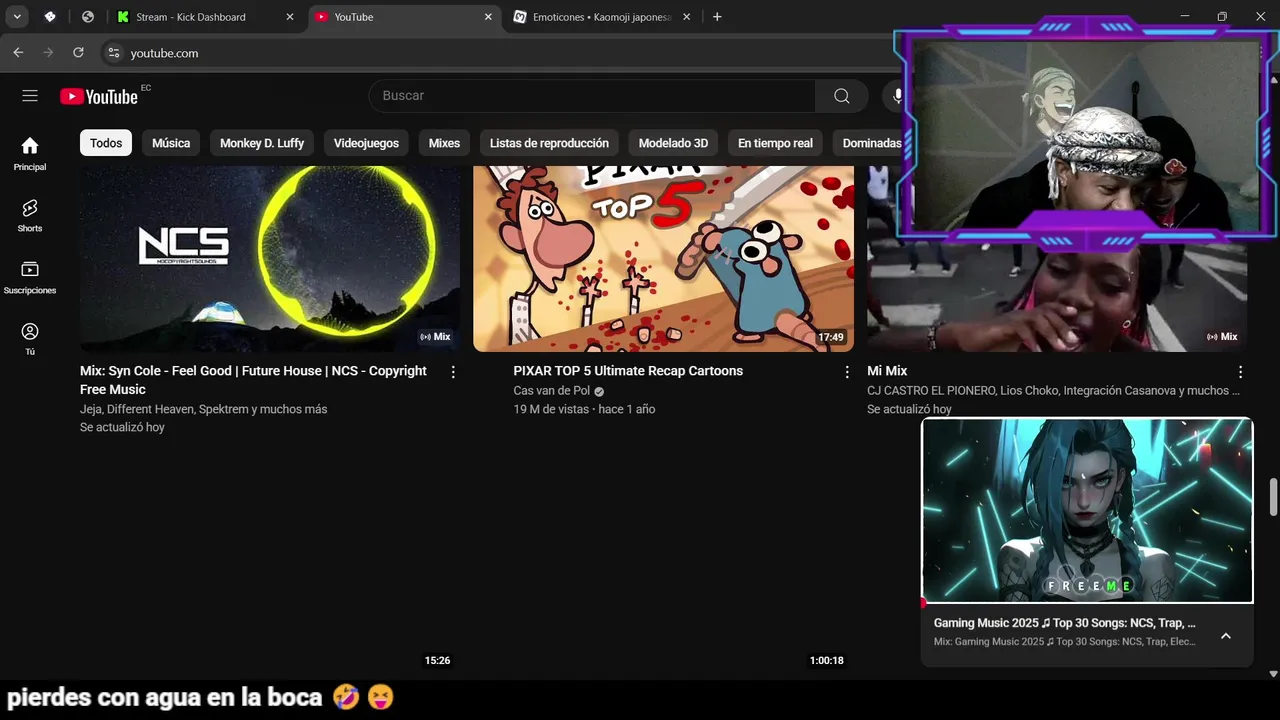Select the Todos filter chip
The height and width of the screenshot is (720, 1280).
(106, 143)
